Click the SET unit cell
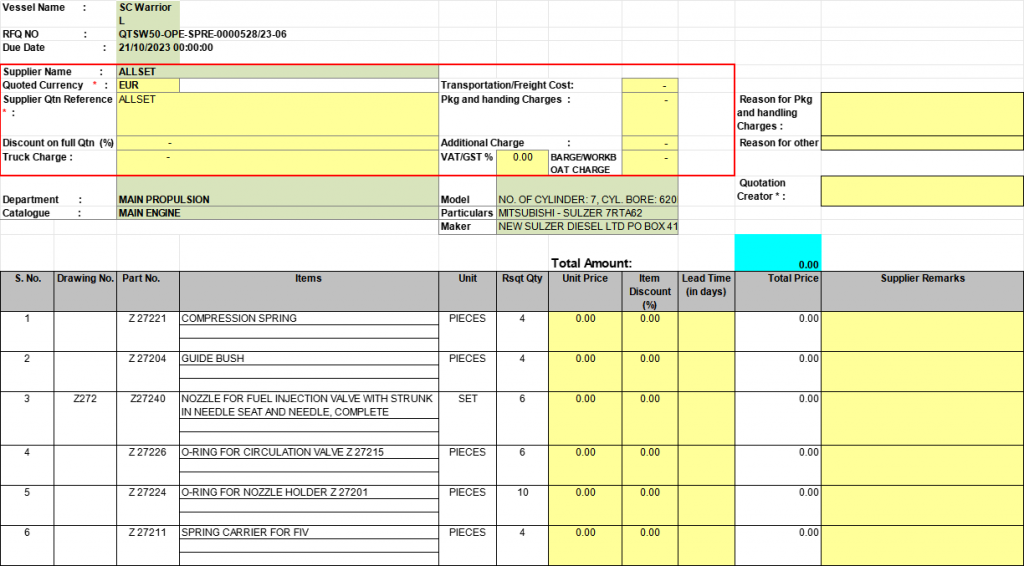This screenshot has height=566, width=1024. (x=468, y=419)
